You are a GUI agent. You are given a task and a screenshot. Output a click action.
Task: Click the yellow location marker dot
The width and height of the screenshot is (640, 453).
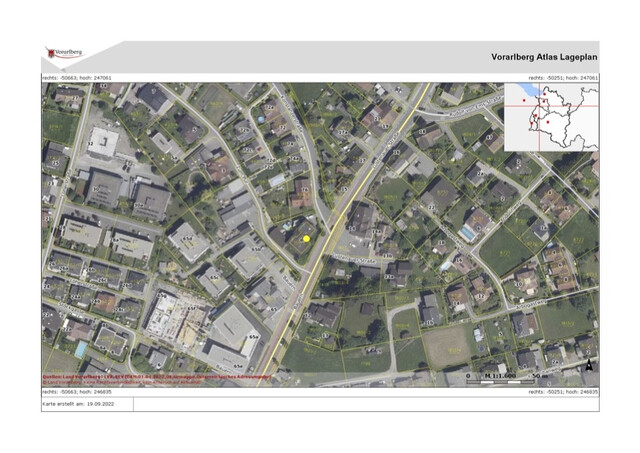pos(306,238)
